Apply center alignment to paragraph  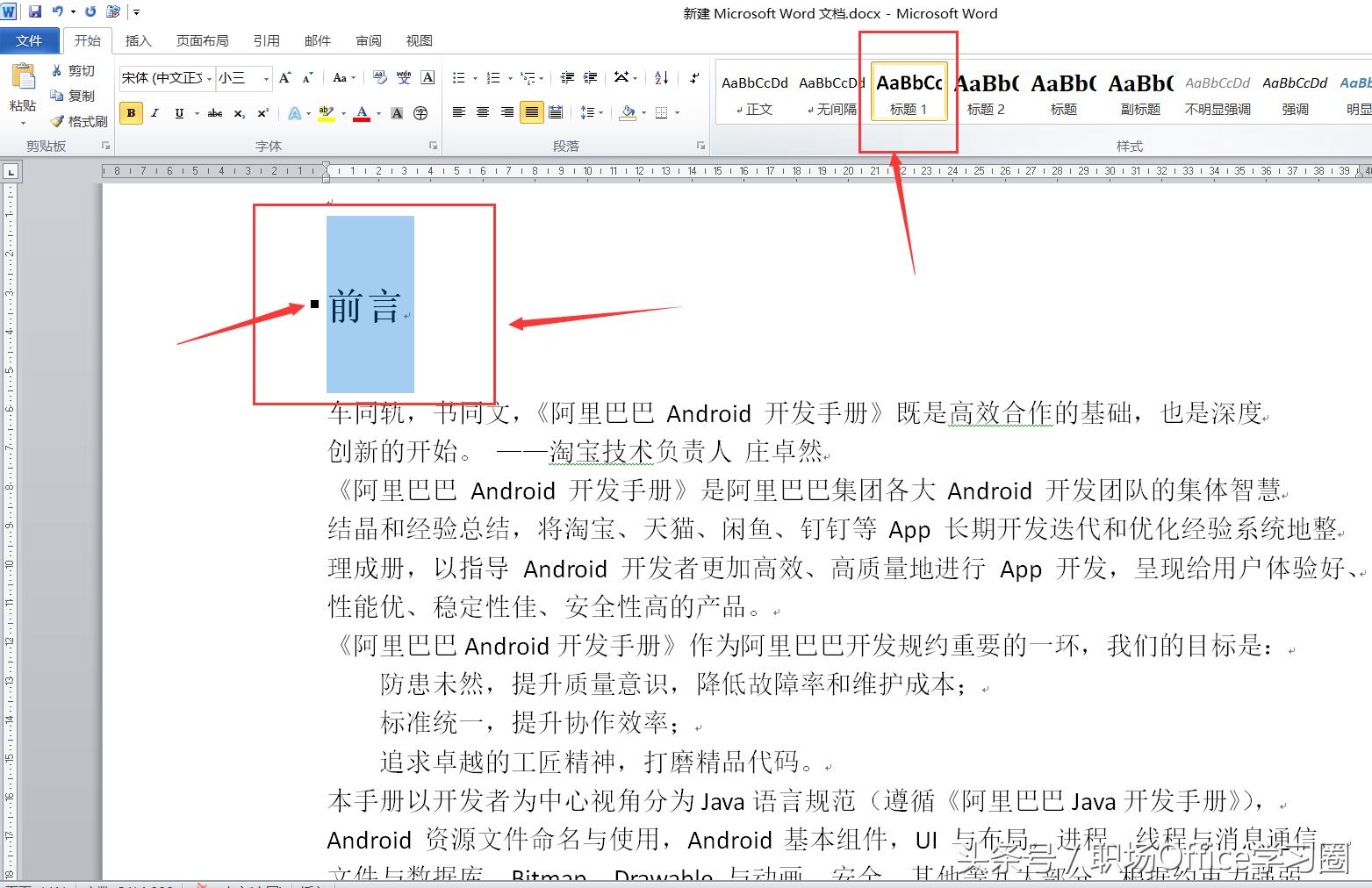[482, 112]
